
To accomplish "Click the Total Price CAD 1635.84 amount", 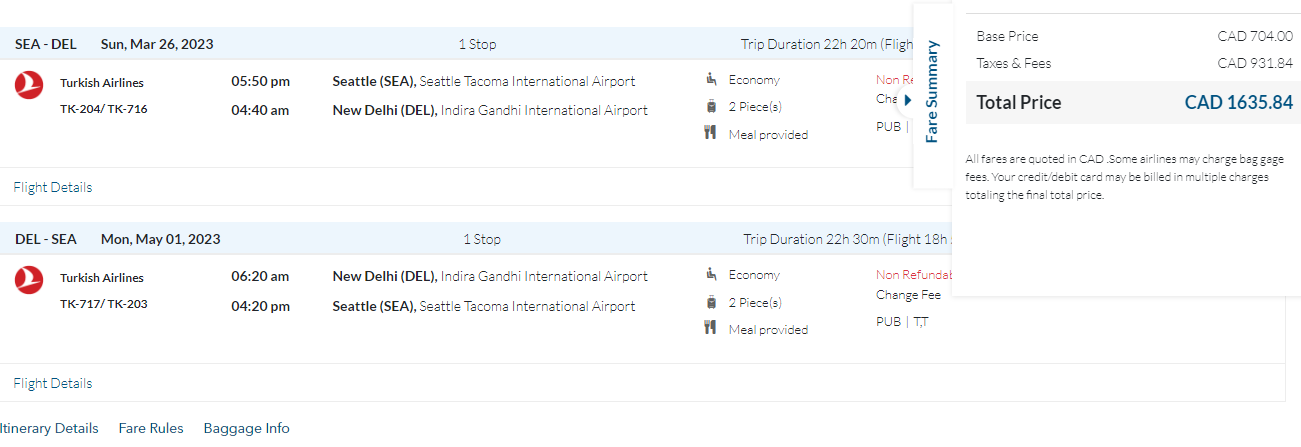I will point(1238,102).
